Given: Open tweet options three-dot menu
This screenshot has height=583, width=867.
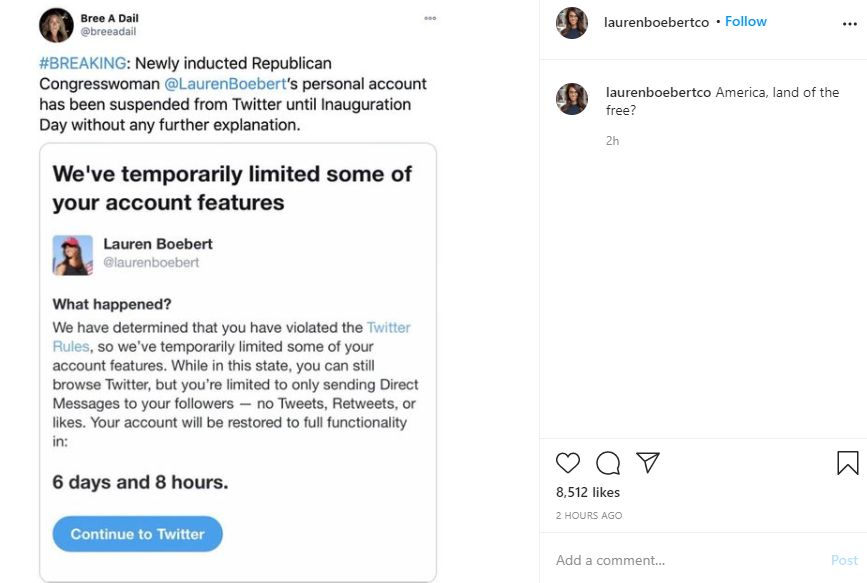Looking at the screenshot, I should [430, 18].
